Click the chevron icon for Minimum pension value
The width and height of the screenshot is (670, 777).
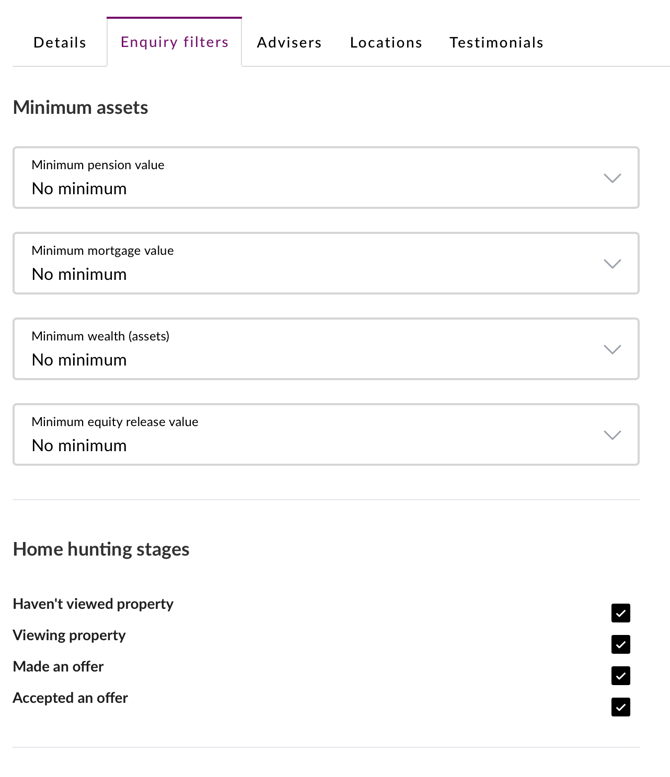click(x=612, y=178)
